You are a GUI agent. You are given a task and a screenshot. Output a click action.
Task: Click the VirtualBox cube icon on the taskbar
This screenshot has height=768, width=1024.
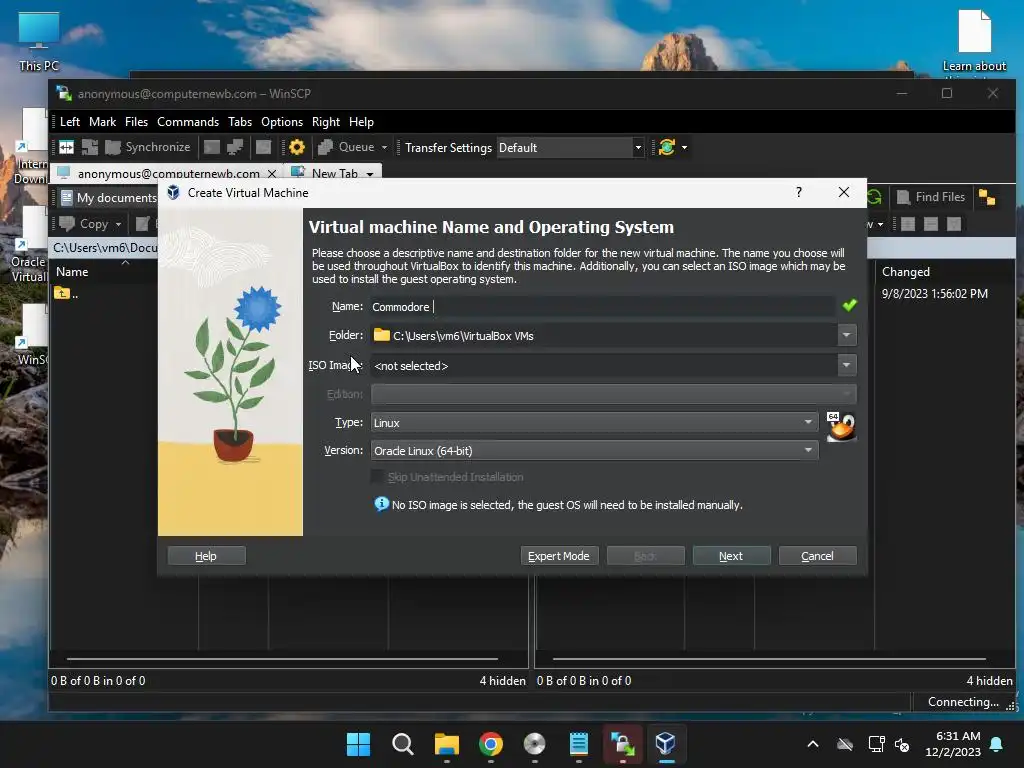666,744
